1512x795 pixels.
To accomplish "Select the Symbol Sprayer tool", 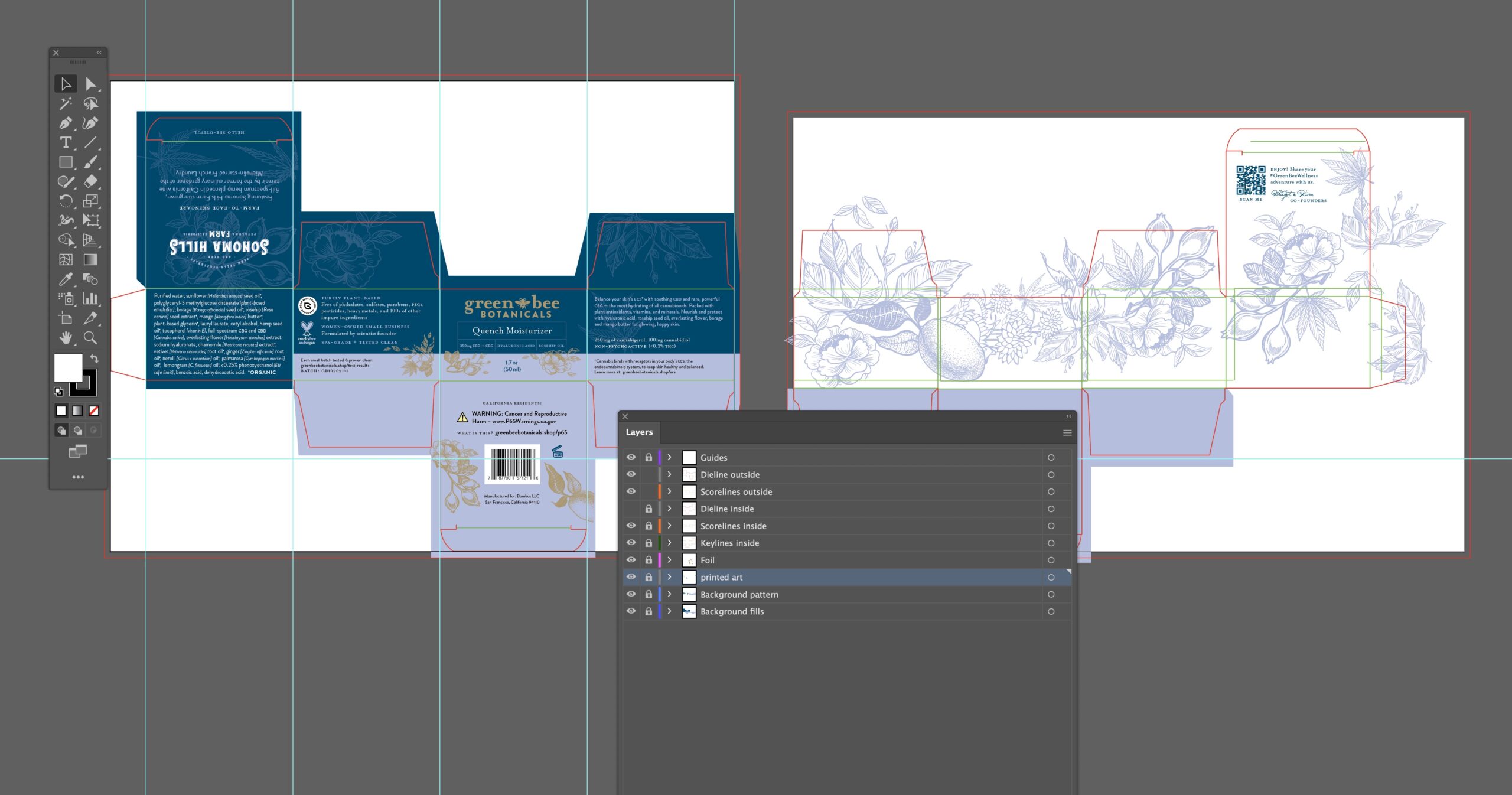I will (x=66, y=298).
